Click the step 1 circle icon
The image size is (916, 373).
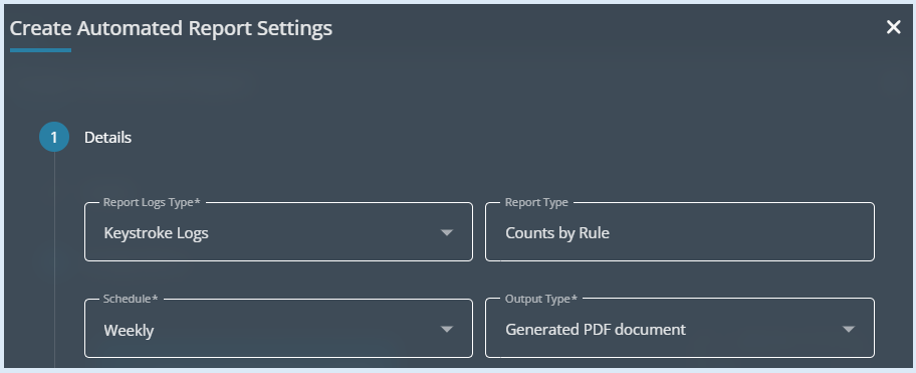pyautogui.click(x=54, y=137)
